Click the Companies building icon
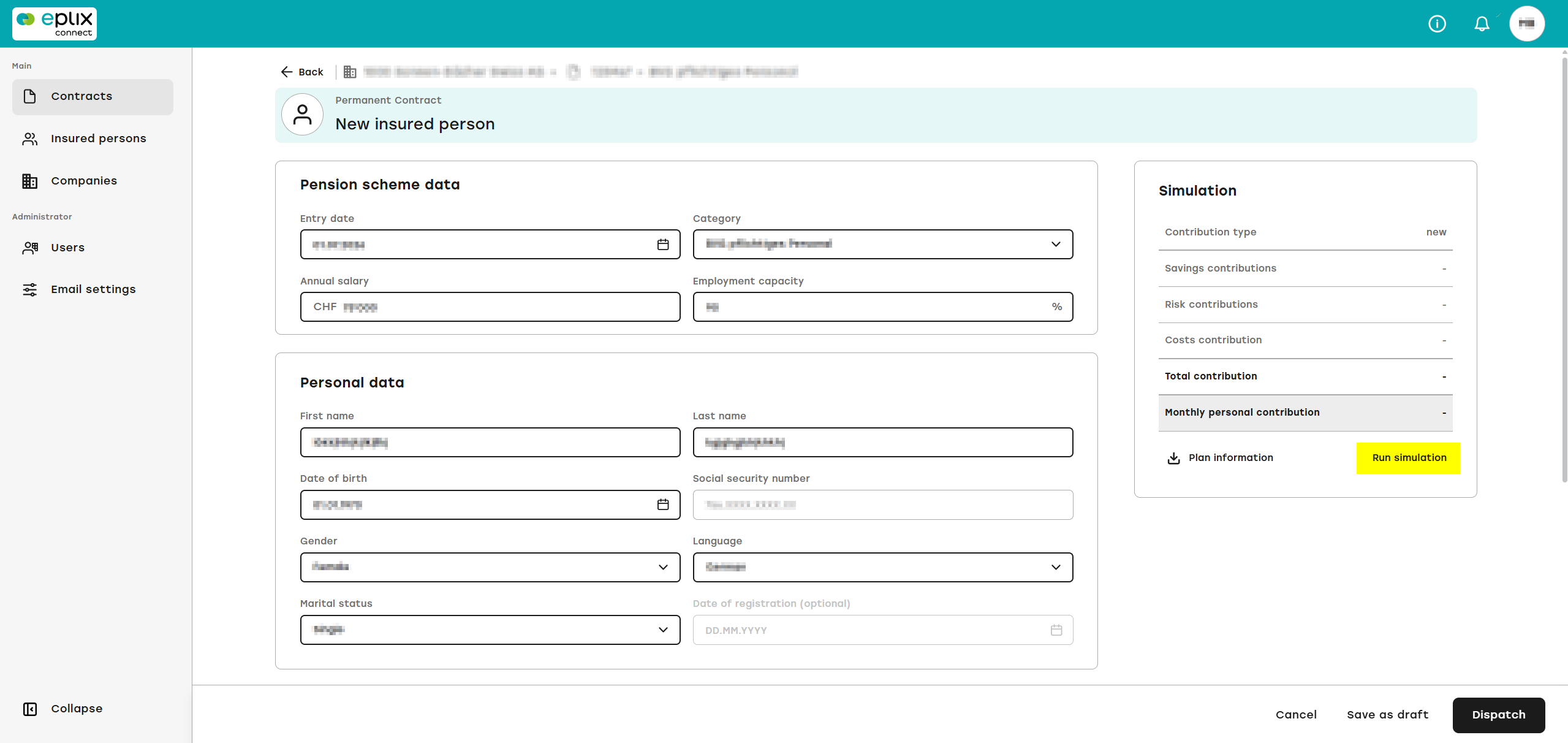This screenshot has height=743, width=1568. 29,181
